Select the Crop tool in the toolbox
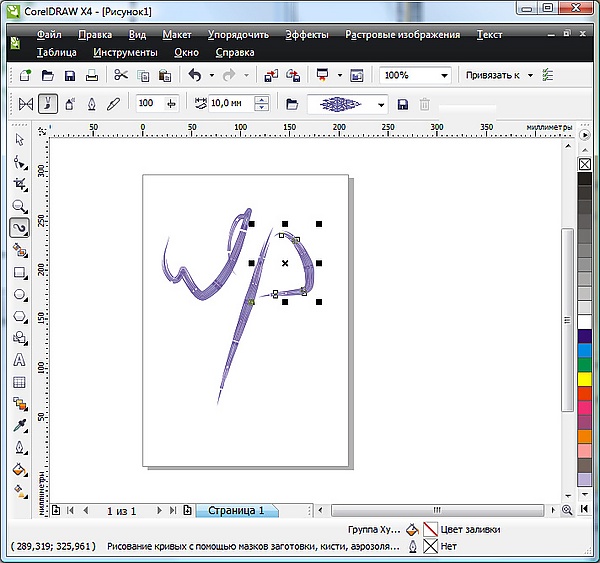Viewport: 600px width, 563px height. (x=19, y=184)
